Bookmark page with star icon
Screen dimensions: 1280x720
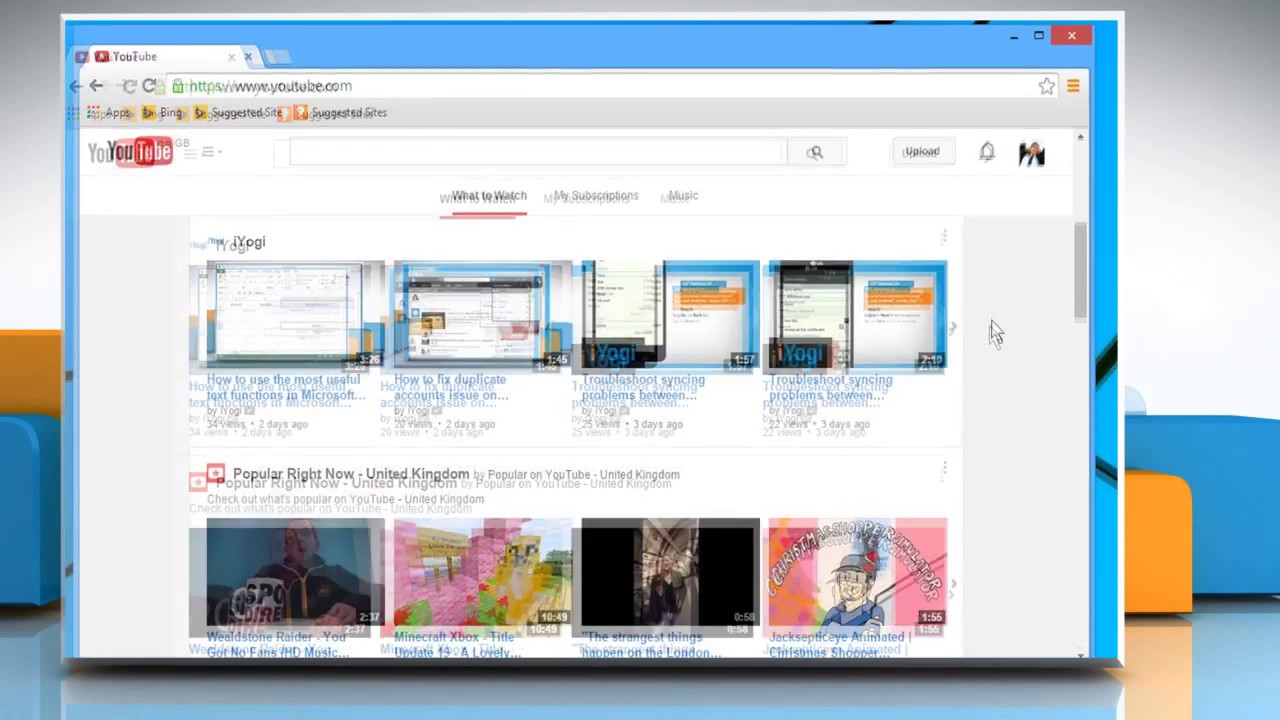1046,86
